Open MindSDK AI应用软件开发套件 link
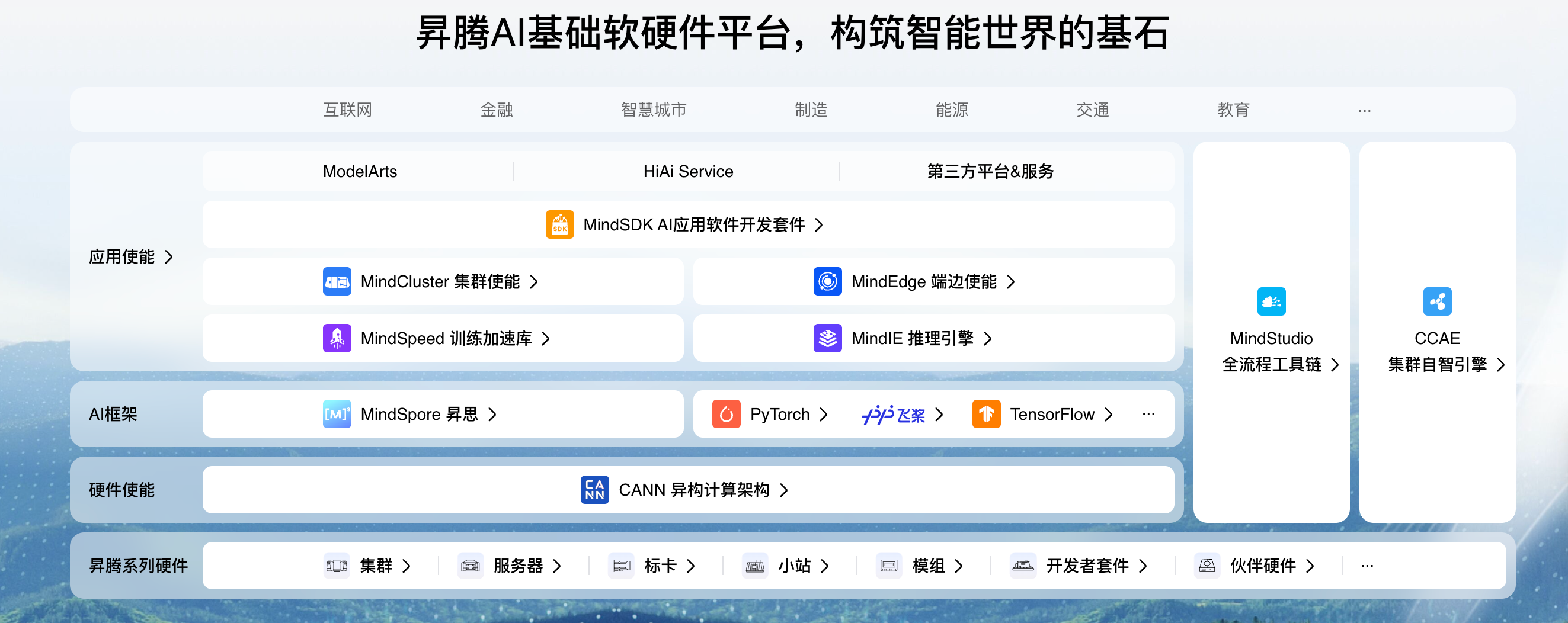The width and height of the screenshot is (1568, 623). coord(694,225)
